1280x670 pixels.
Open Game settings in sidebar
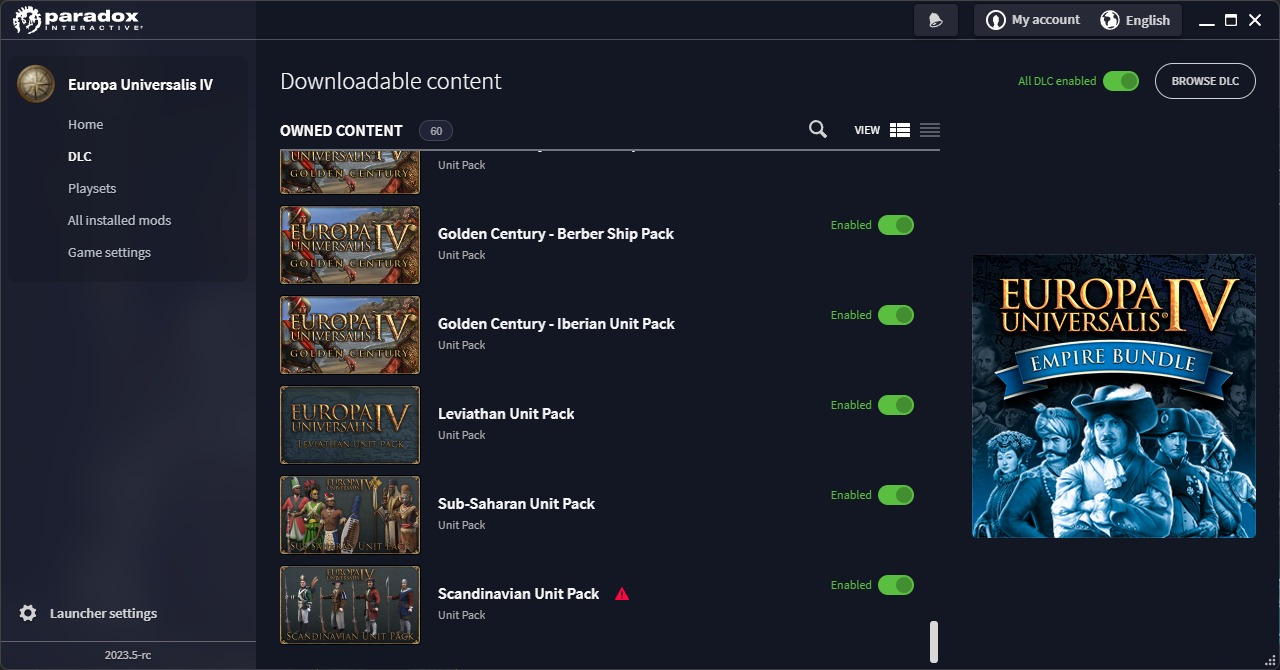tap(109, 252)
